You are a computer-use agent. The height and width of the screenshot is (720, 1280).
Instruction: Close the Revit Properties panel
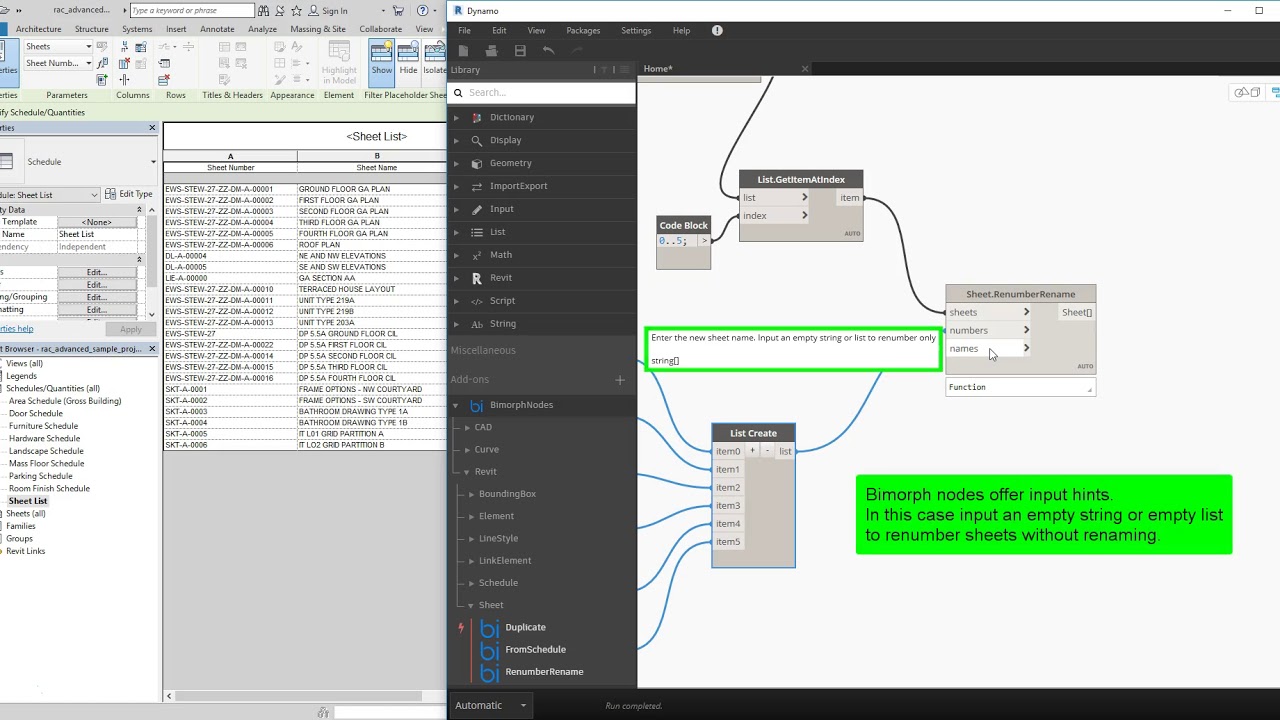(x=152, y=128)
